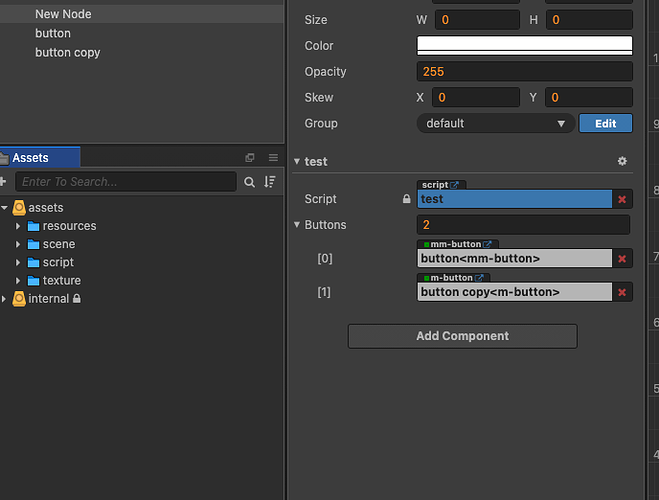
Task: Expand the resources folder
Action: click(18, 226)
